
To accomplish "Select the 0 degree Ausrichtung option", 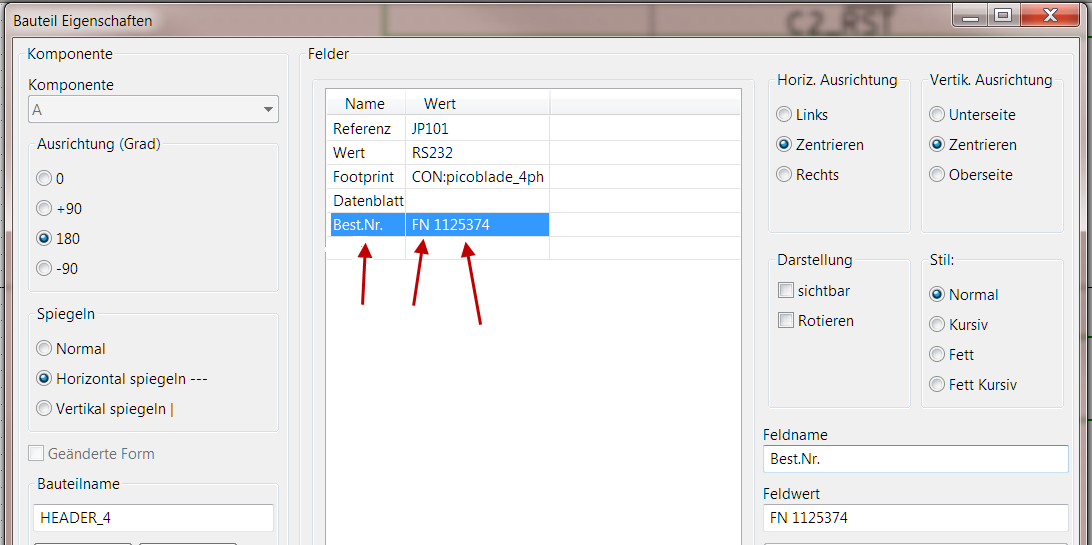I will (x=44, y=179).
